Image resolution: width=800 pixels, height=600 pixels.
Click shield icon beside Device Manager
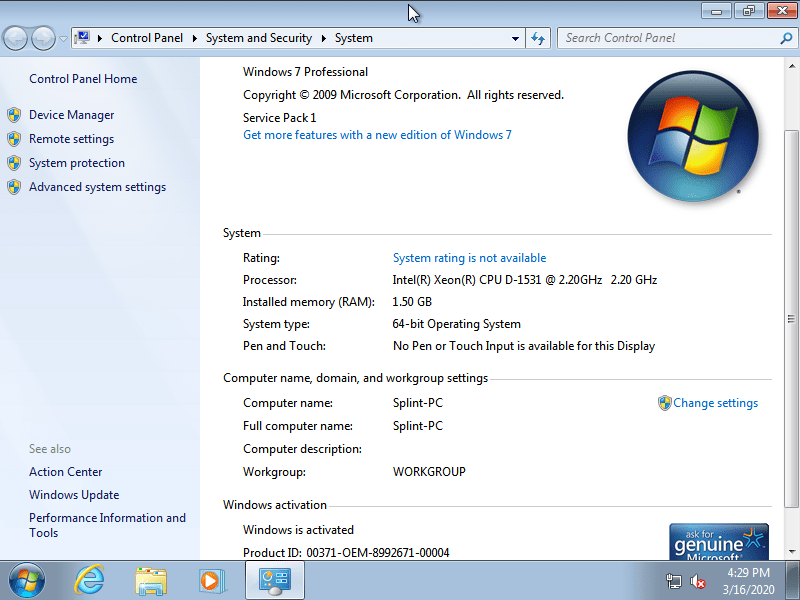(14, 115)
